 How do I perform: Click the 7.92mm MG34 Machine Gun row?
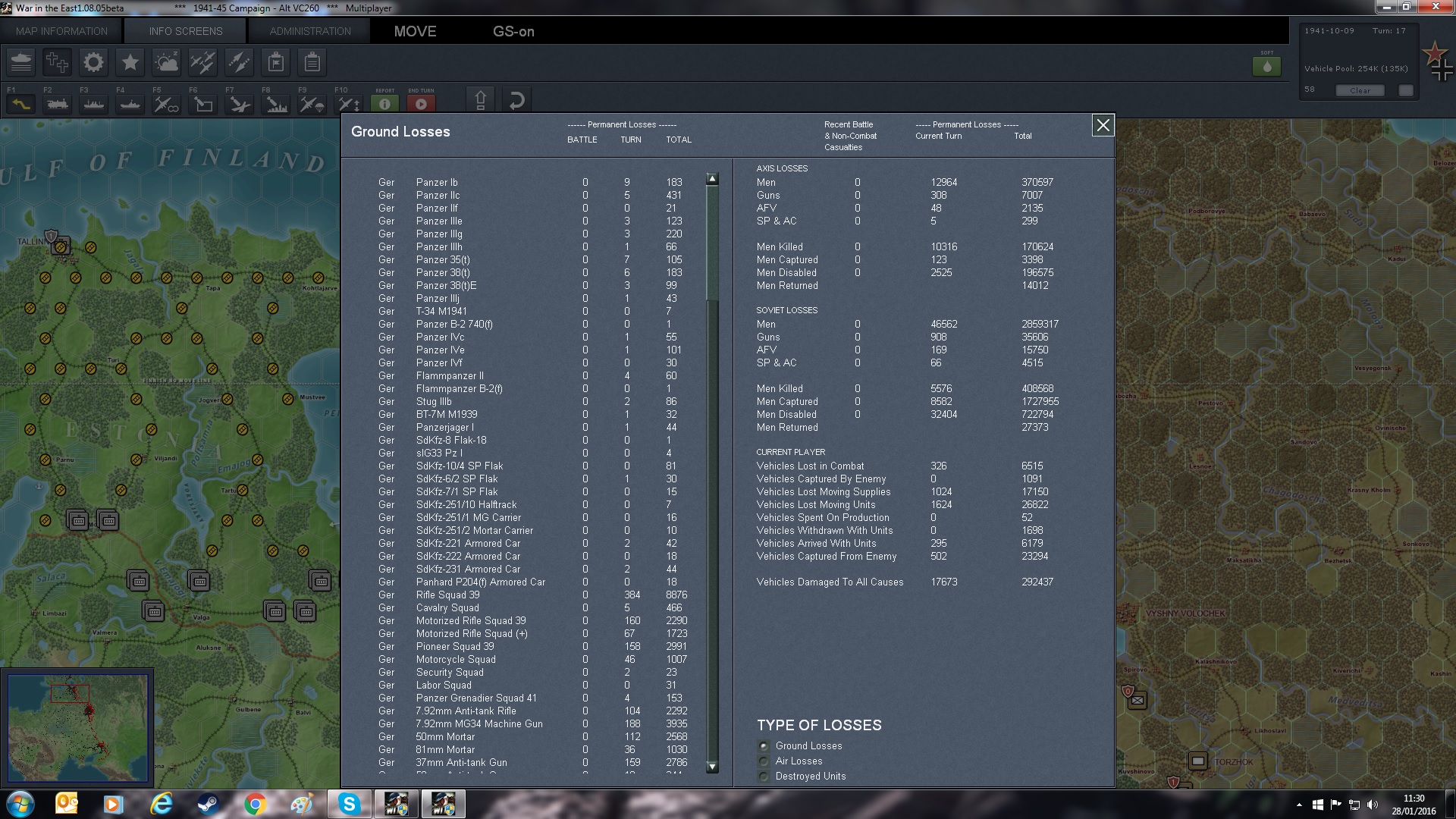(x=533, y=724)
